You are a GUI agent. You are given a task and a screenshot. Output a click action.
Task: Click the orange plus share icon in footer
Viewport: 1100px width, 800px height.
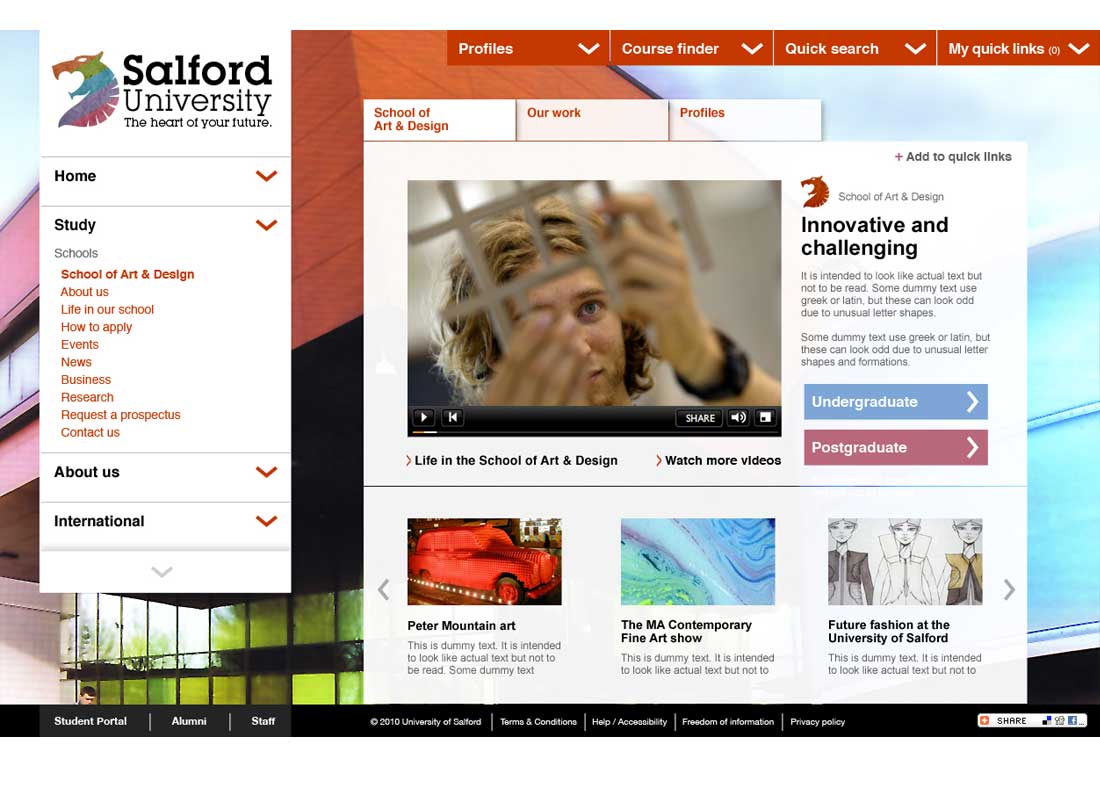[x=984, y=721]
